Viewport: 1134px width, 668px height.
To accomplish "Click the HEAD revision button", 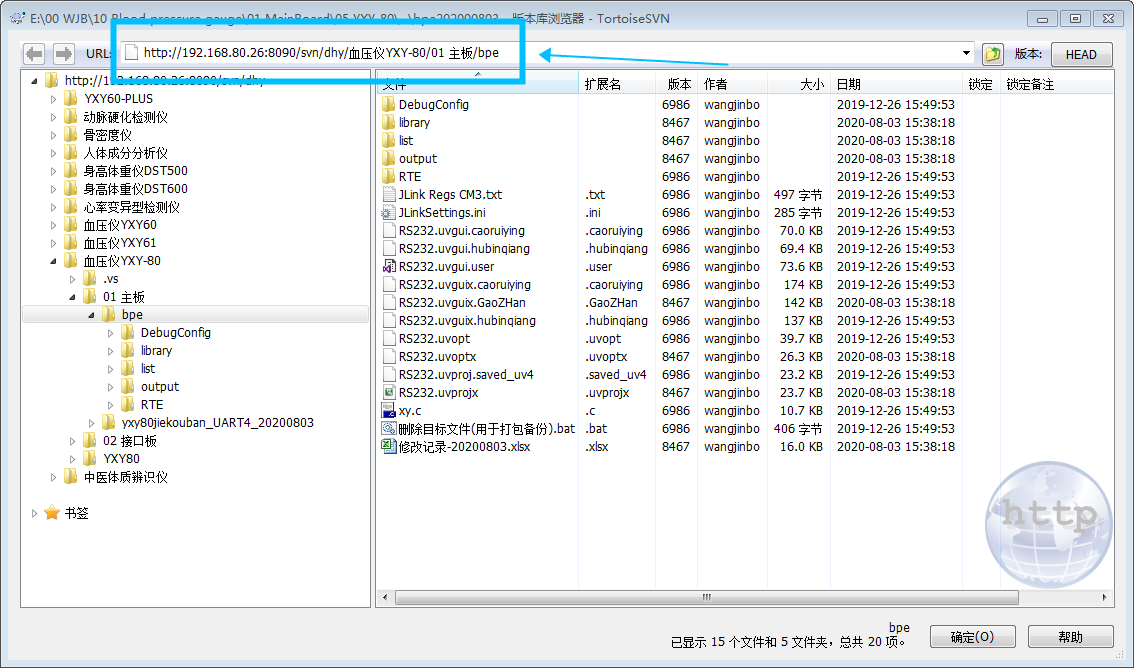I will pyautogui.click(x=1081, y=54).
